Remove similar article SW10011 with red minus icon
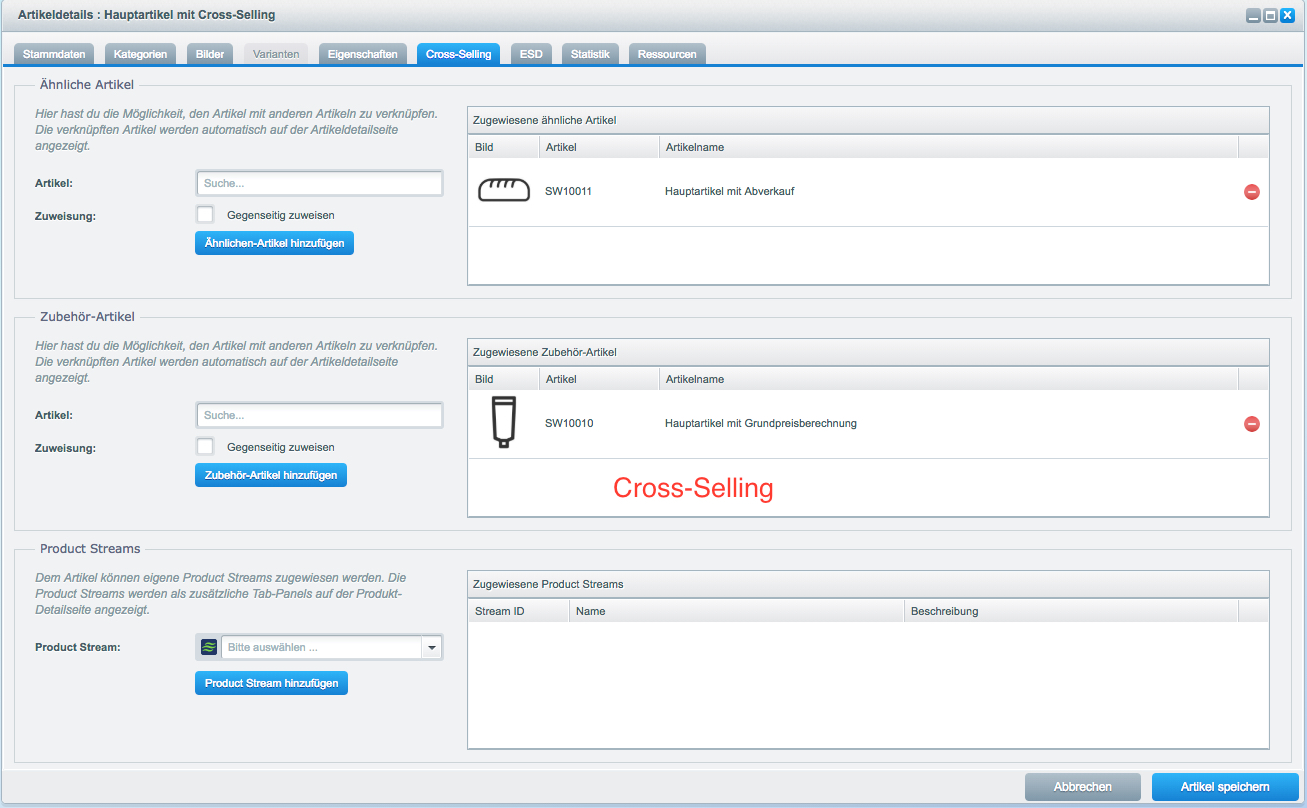This screenshot has height=808, width=1307. [1251, 192]
